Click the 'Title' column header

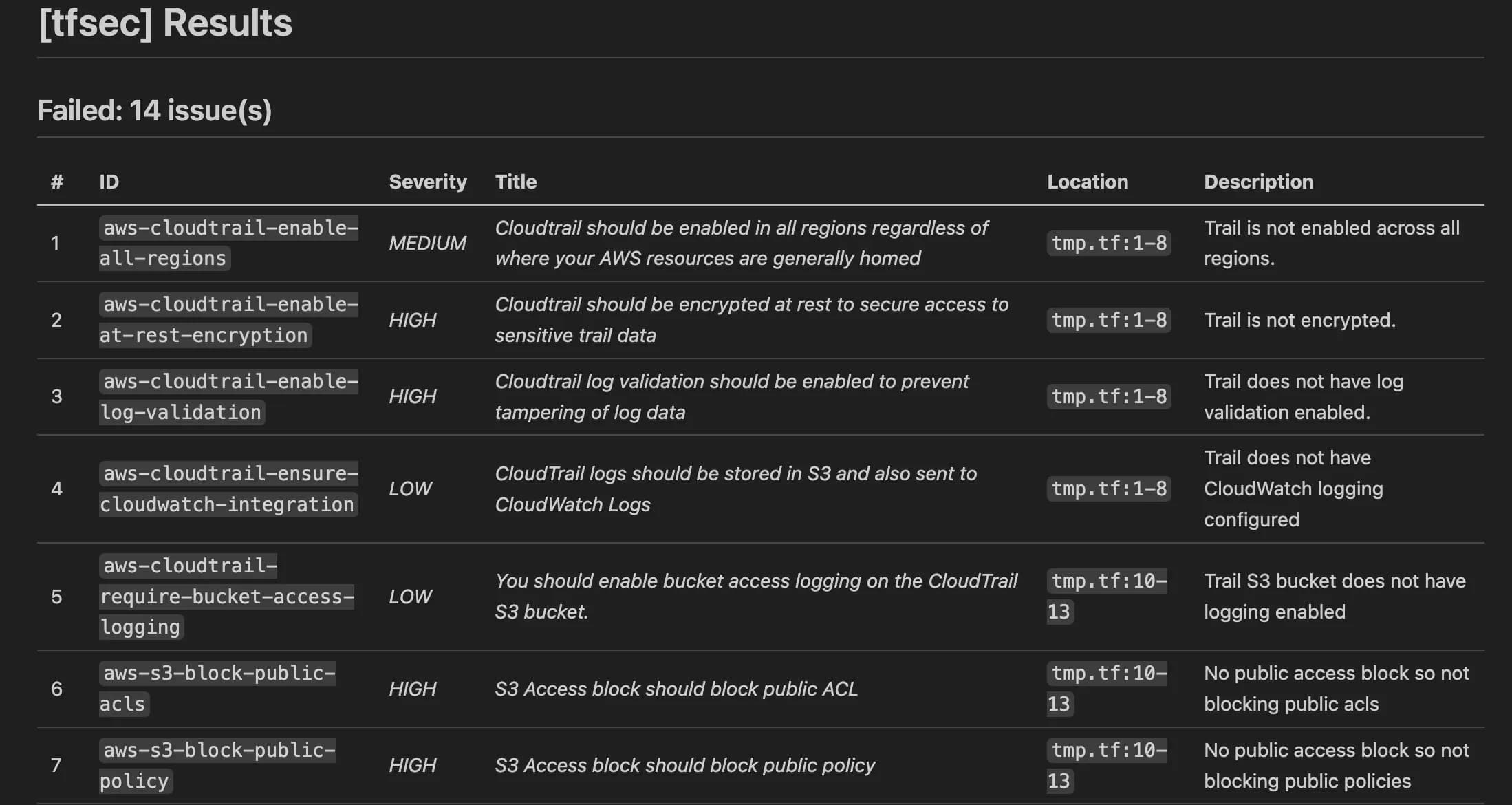[x=516, y=182]
